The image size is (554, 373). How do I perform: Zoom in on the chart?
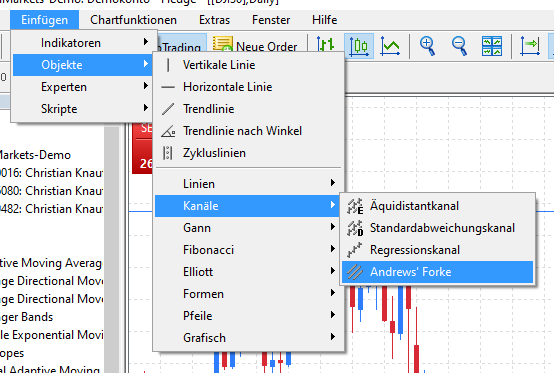428,46
